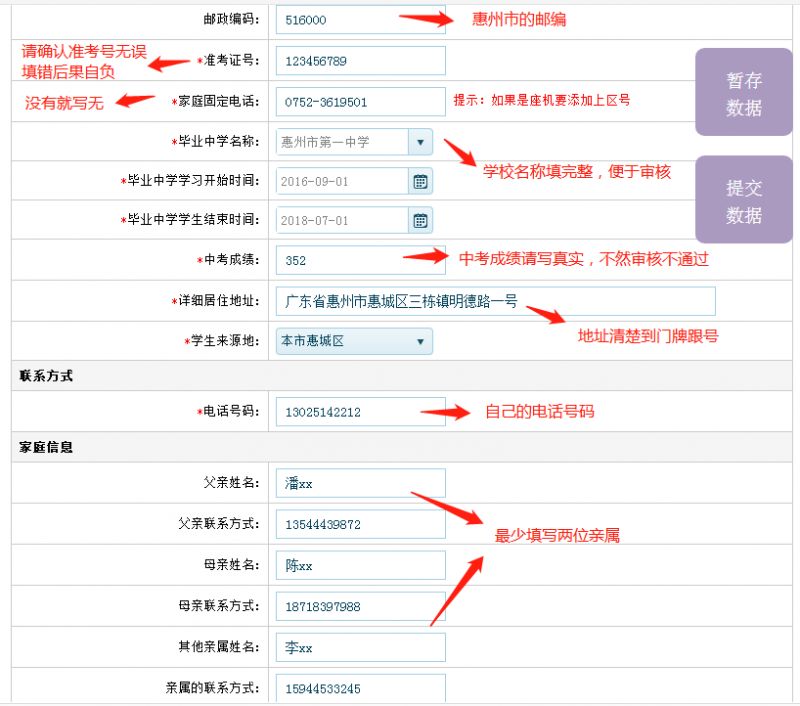Expand the 毕业中学名称 school dropdown
Screen dimensions: 800x706
(420, 142)
